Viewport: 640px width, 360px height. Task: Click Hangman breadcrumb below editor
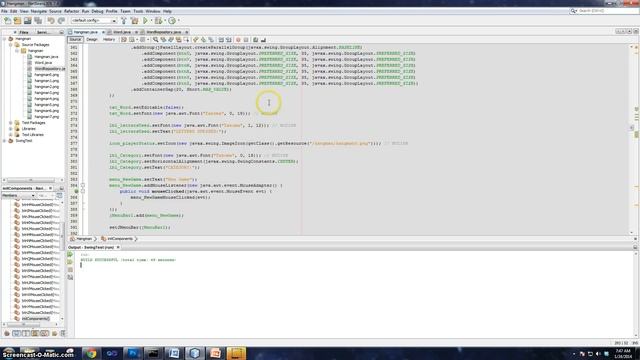click(84, 239)
